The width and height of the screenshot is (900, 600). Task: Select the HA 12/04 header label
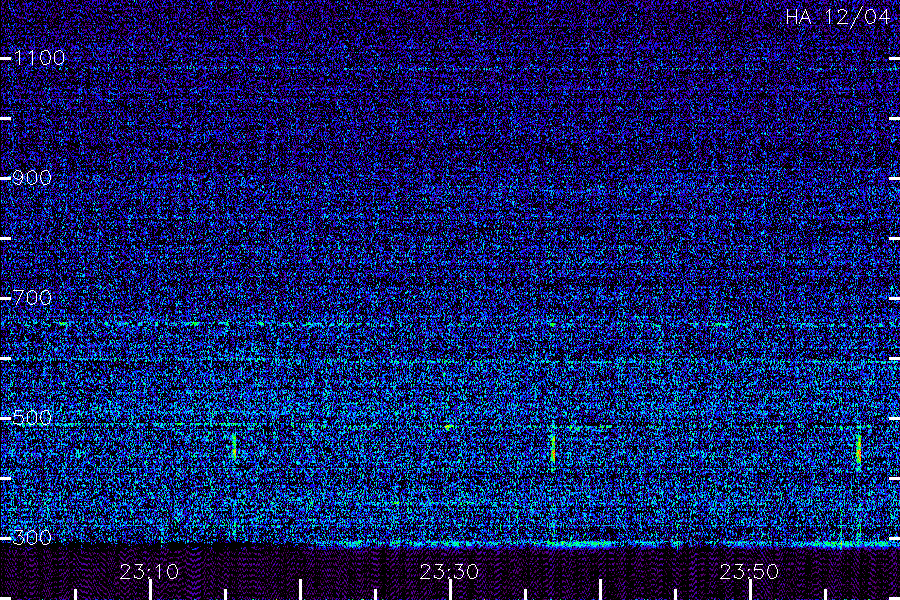838,17
